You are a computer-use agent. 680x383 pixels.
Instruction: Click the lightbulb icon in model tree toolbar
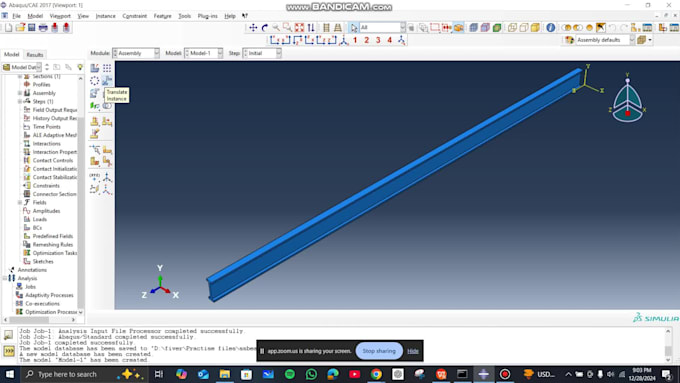(x=80, y=67)
